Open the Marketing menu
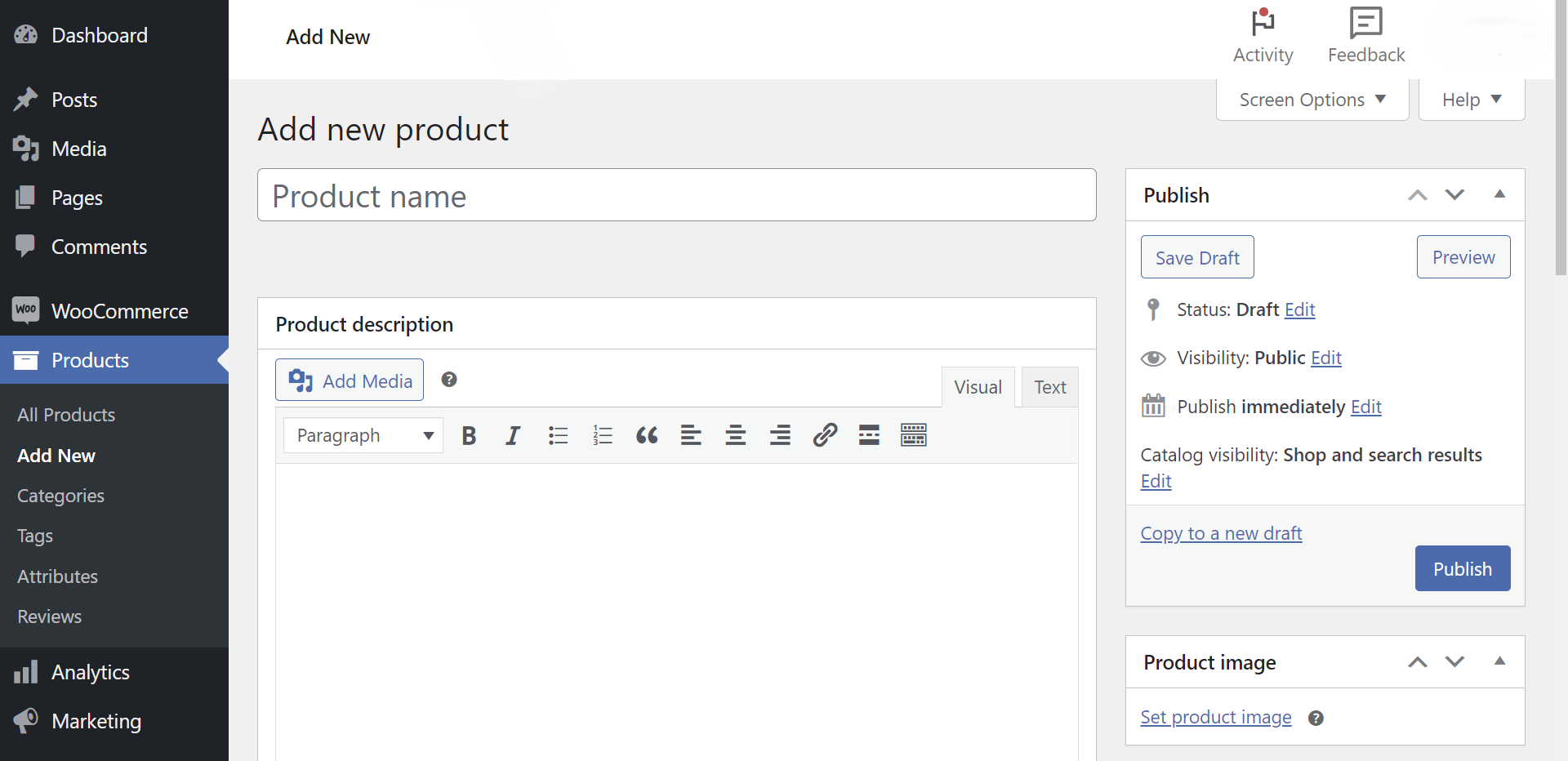Viewport: 1568px width, 761px height. tap(114, 721)
